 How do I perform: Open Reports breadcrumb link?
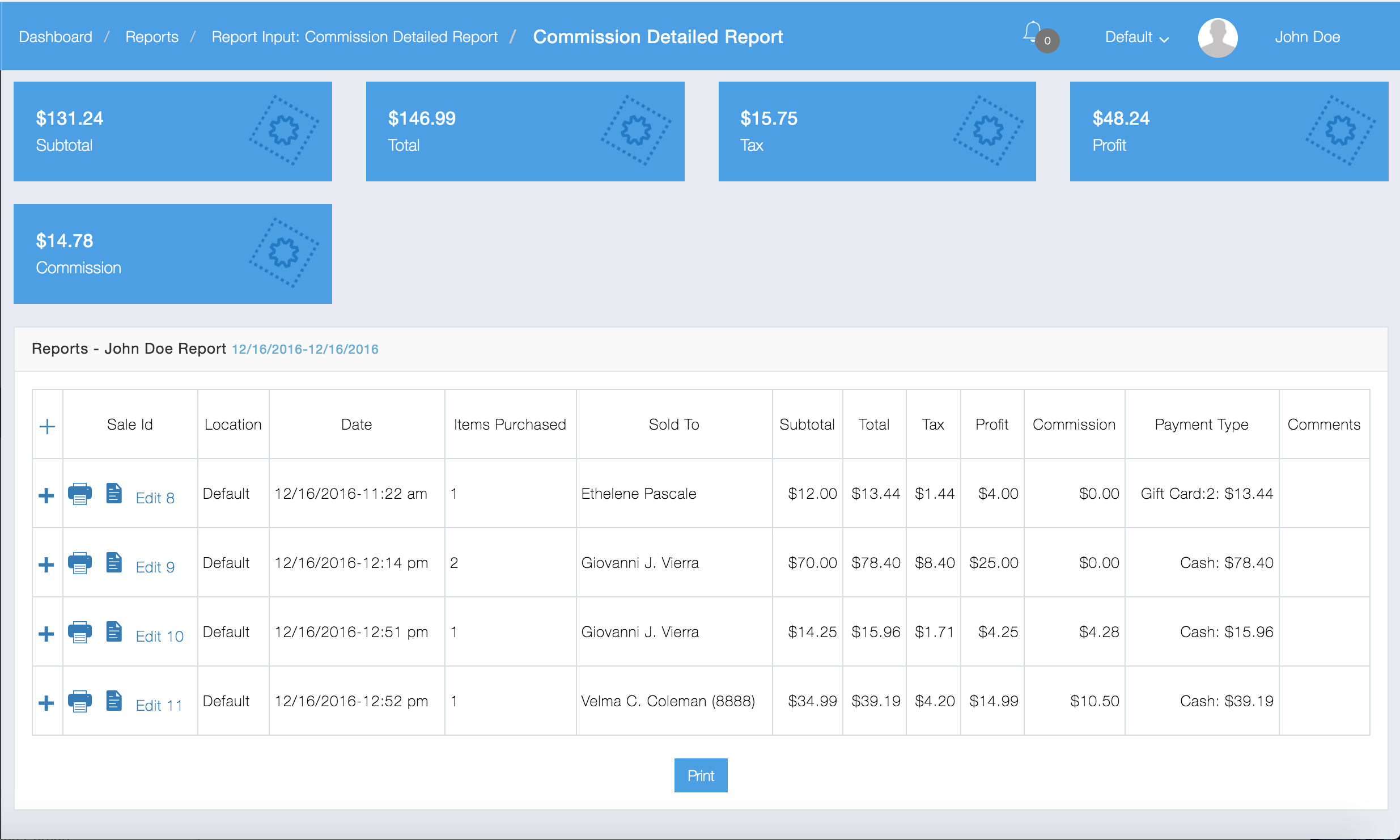click(x=152, y=37)
